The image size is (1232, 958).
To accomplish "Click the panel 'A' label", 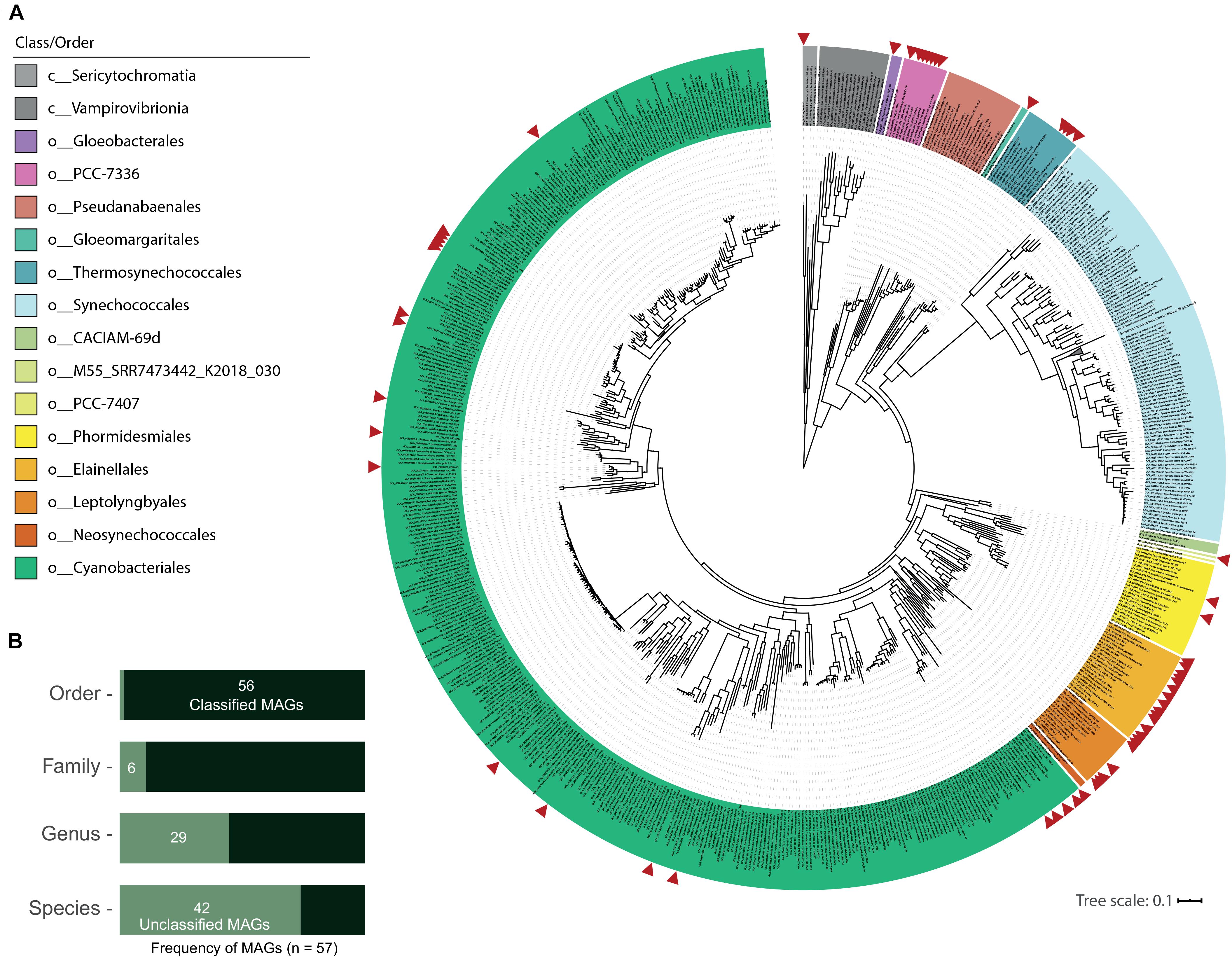I will pos(16,13).
